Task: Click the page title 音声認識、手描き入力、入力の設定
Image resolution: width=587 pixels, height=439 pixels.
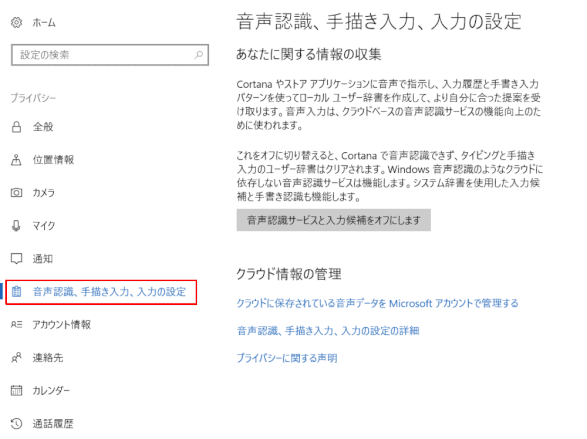Action: (x=379, y=21)
